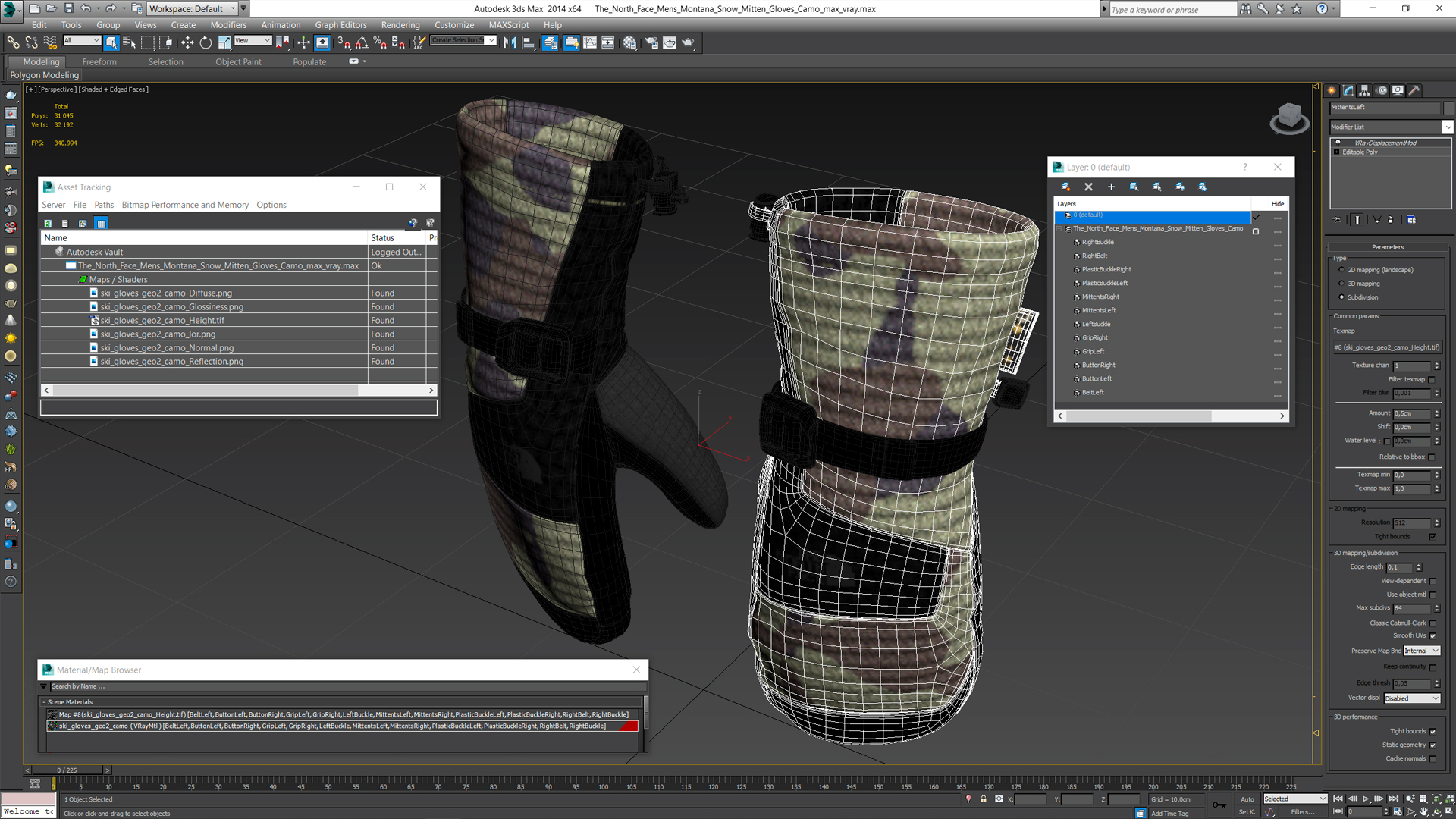The image size is (1456, 819).
Task: Click the Auto key button
Action: (1247, 799)
